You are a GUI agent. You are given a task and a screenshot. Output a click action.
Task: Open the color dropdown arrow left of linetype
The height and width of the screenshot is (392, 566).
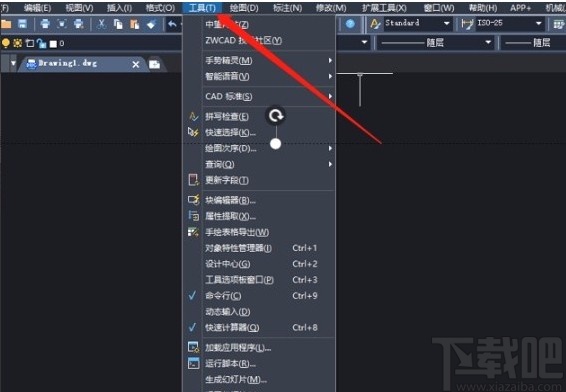point(364,43)
